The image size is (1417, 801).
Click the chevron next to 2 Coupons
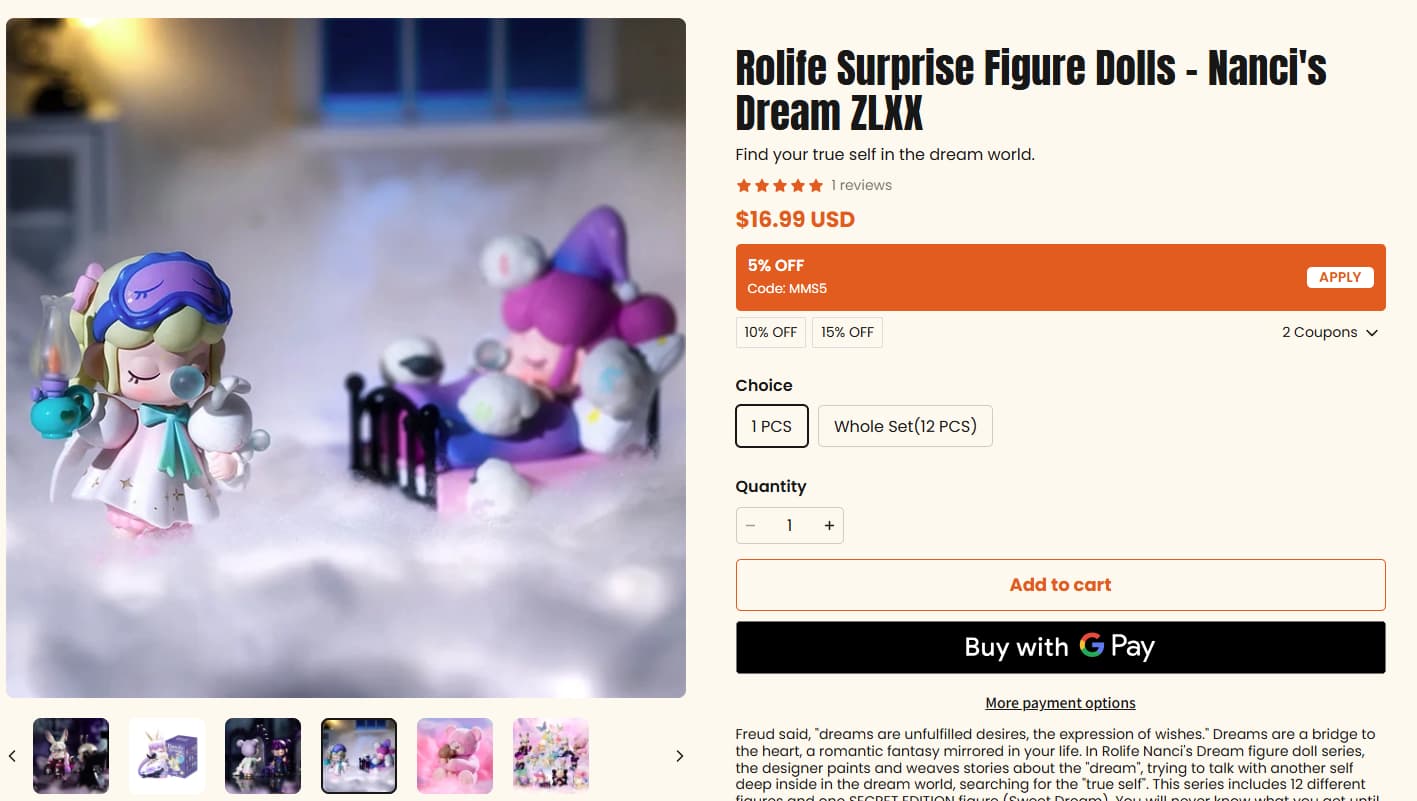[x=1372, y=333]
